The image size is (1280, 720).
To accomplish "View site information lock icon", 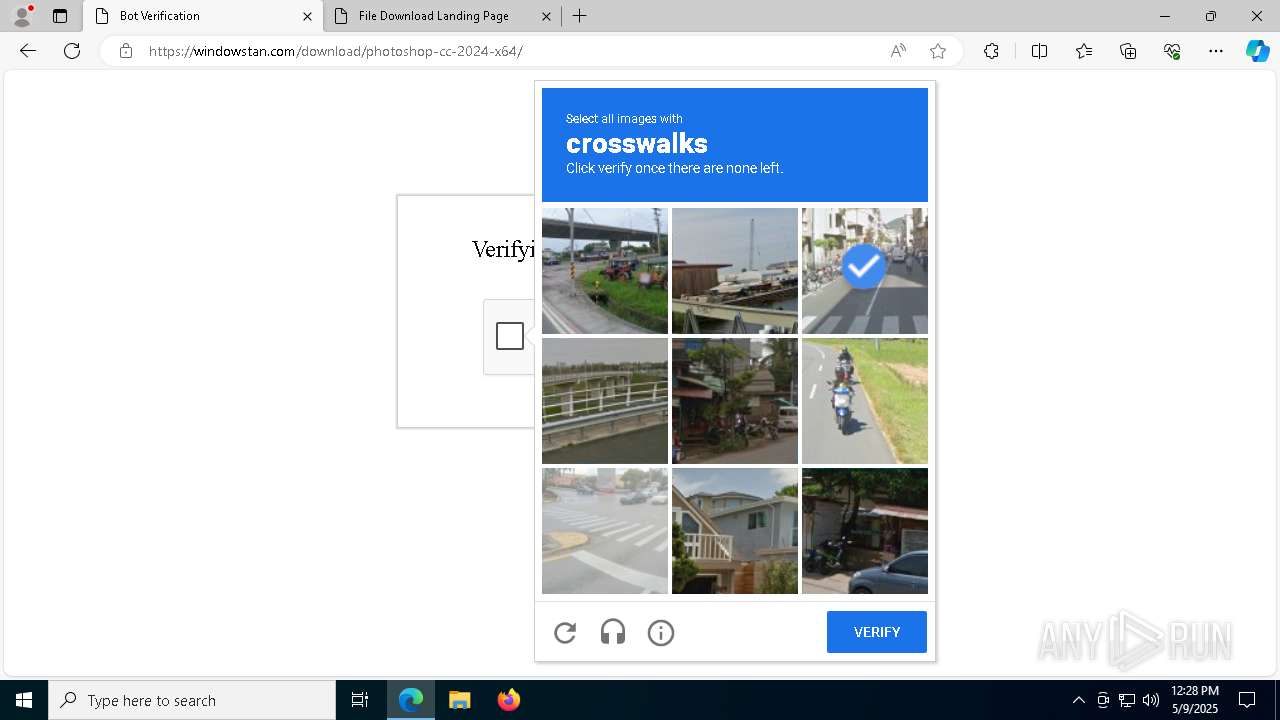I will click(126, 51).
